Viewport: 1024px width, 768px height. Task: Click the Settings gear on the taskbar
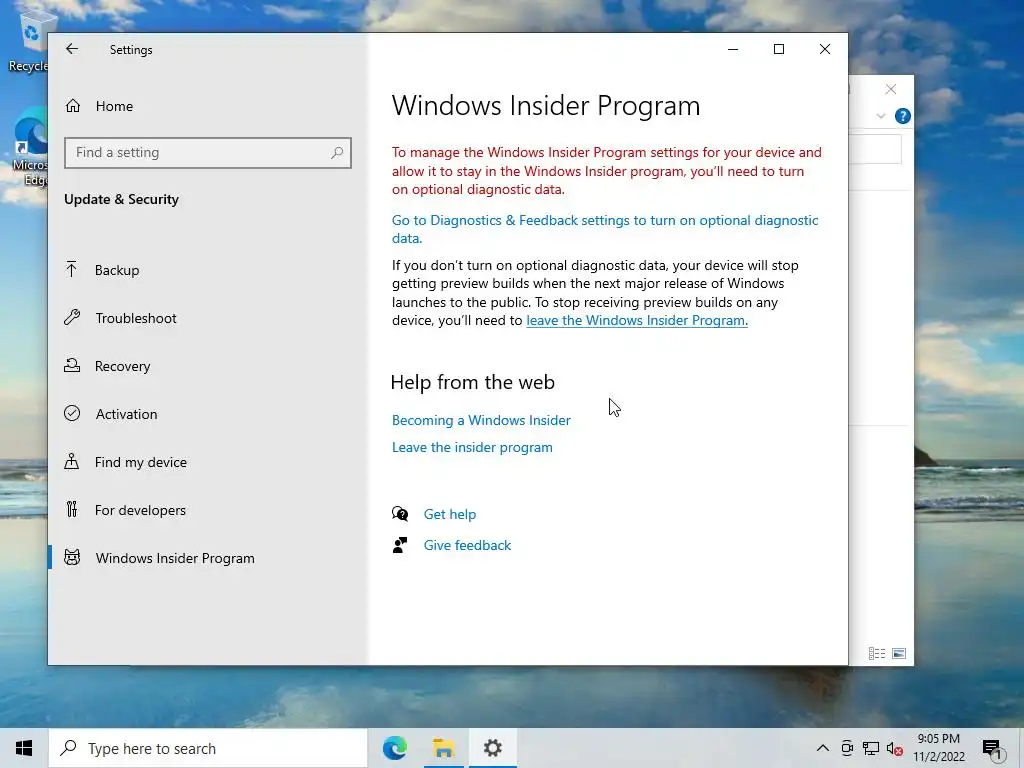492,748
